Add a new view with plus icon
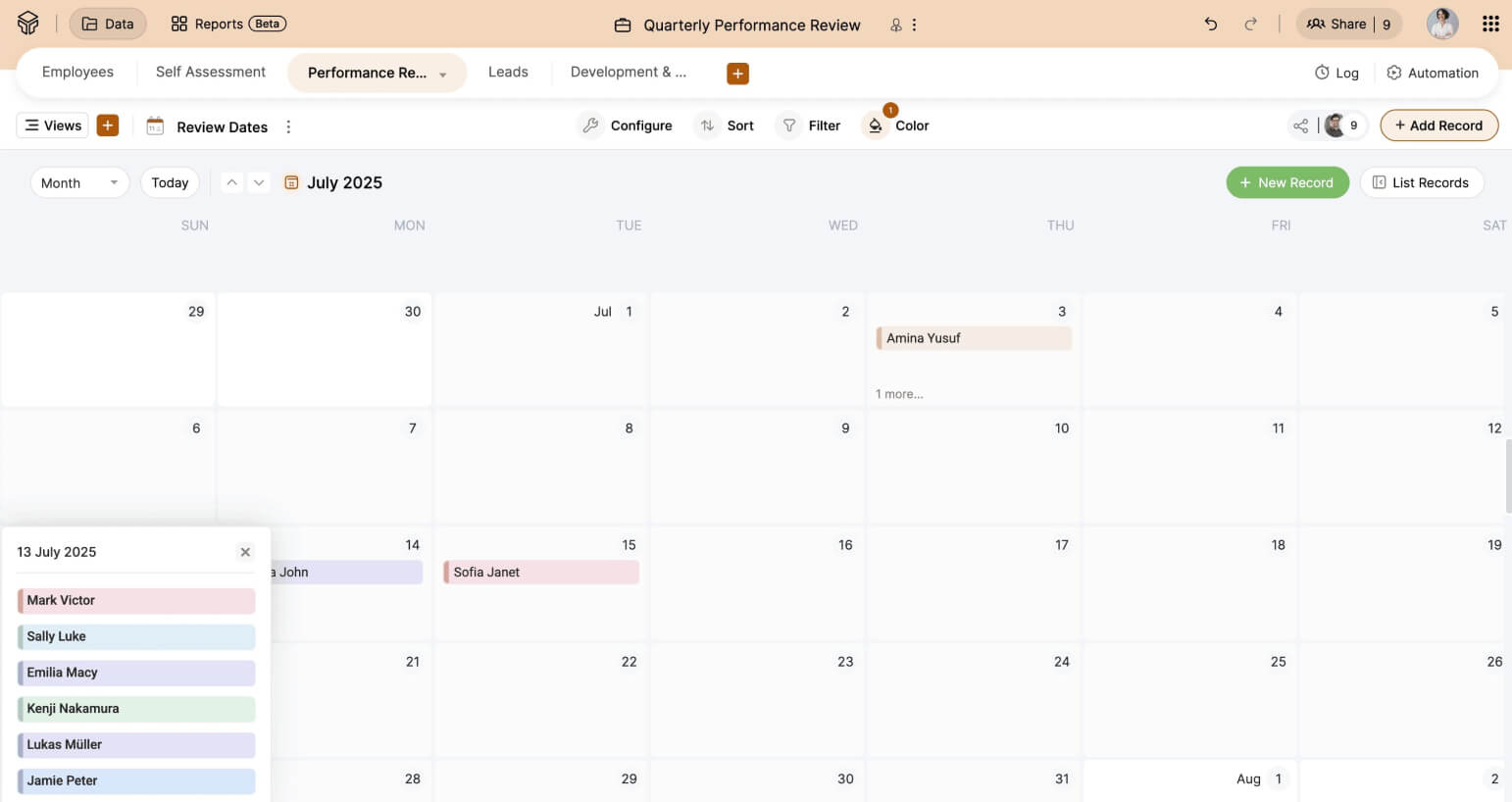1512x802 pixels. click(108, 125)
